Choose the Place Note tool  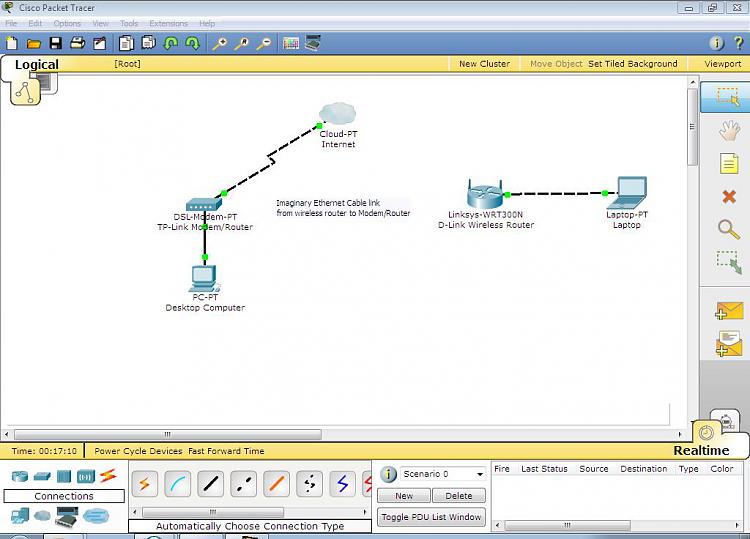[729, 164]
